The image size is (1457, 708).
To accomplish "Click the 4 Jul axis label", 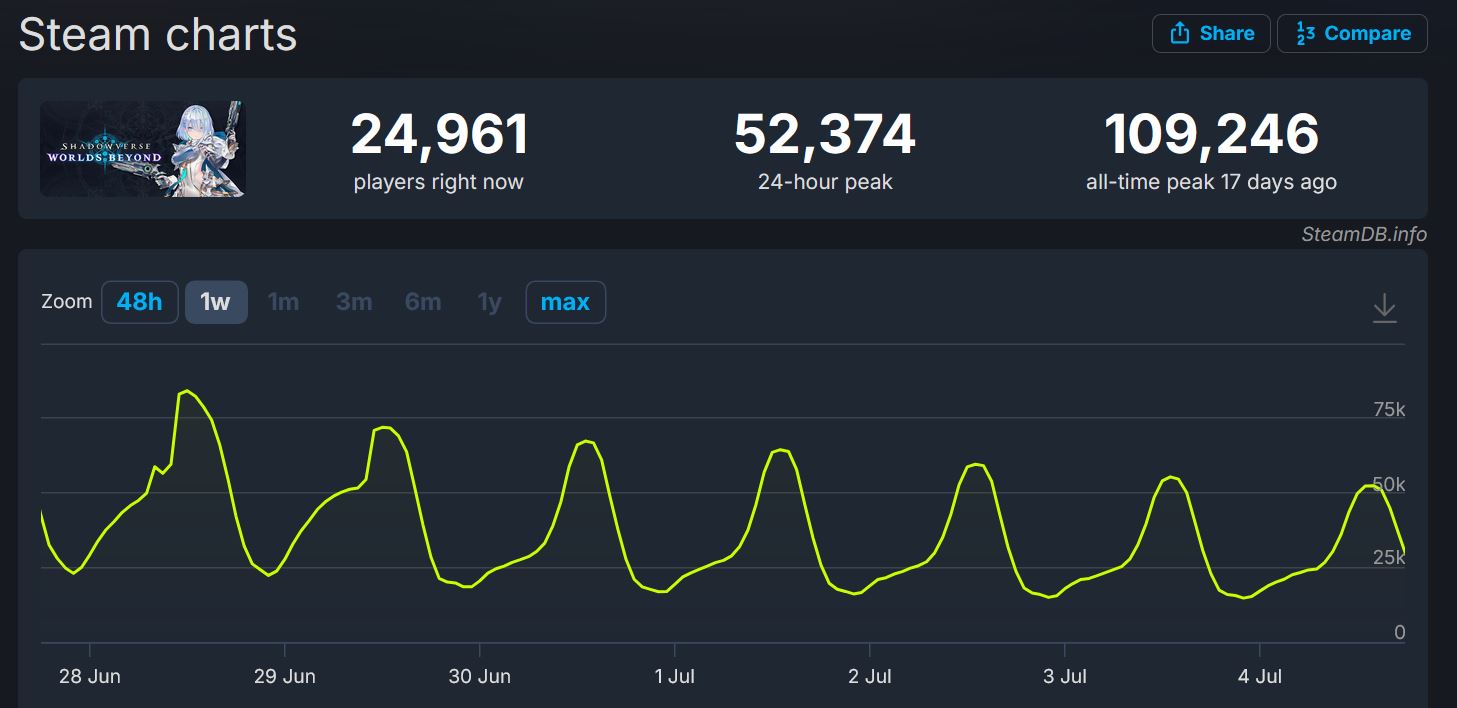I will click(x=1260, y=676).
